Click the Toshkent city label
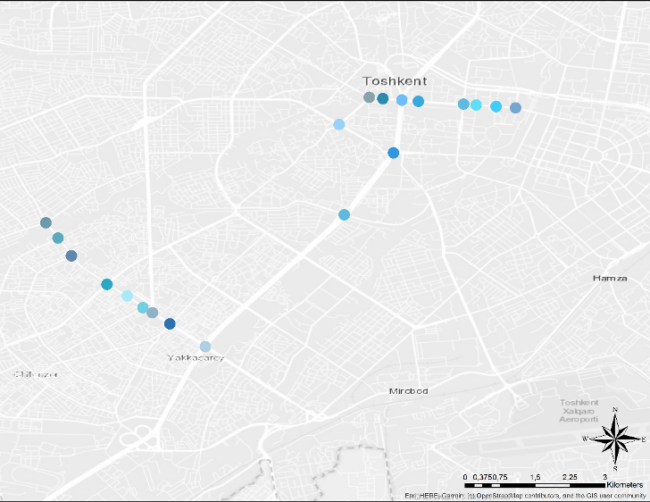Image resolution: width=650 pixels, height=502 pixels. pyautogui.click(x=393, y=78)
